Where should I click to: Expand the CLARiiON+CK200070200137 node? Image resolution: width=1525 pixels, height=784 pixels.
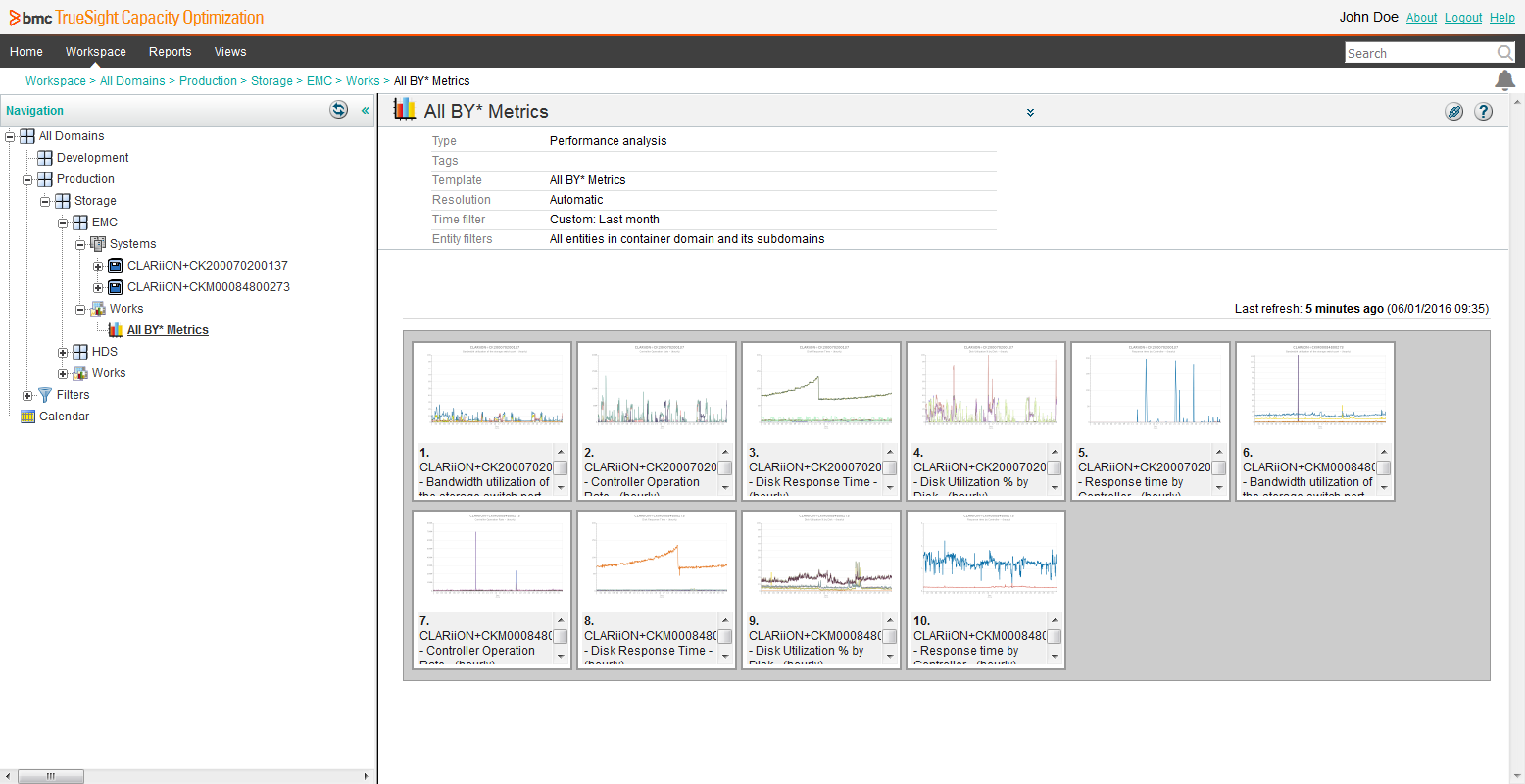(98, 266)
